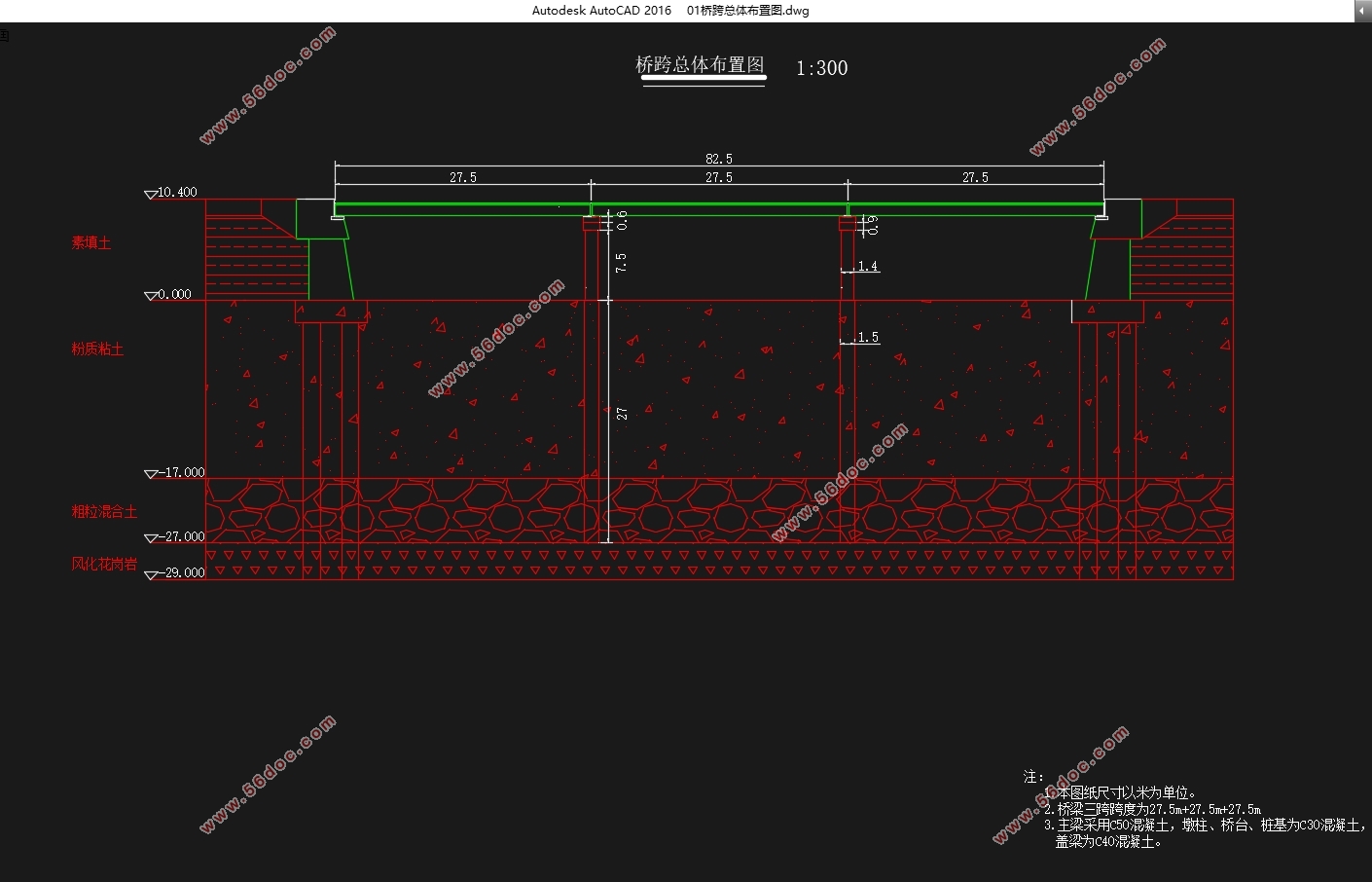Select the soil layer label 粉质粘土
This screenshot has height=882, width=1372.
[97, 349]
